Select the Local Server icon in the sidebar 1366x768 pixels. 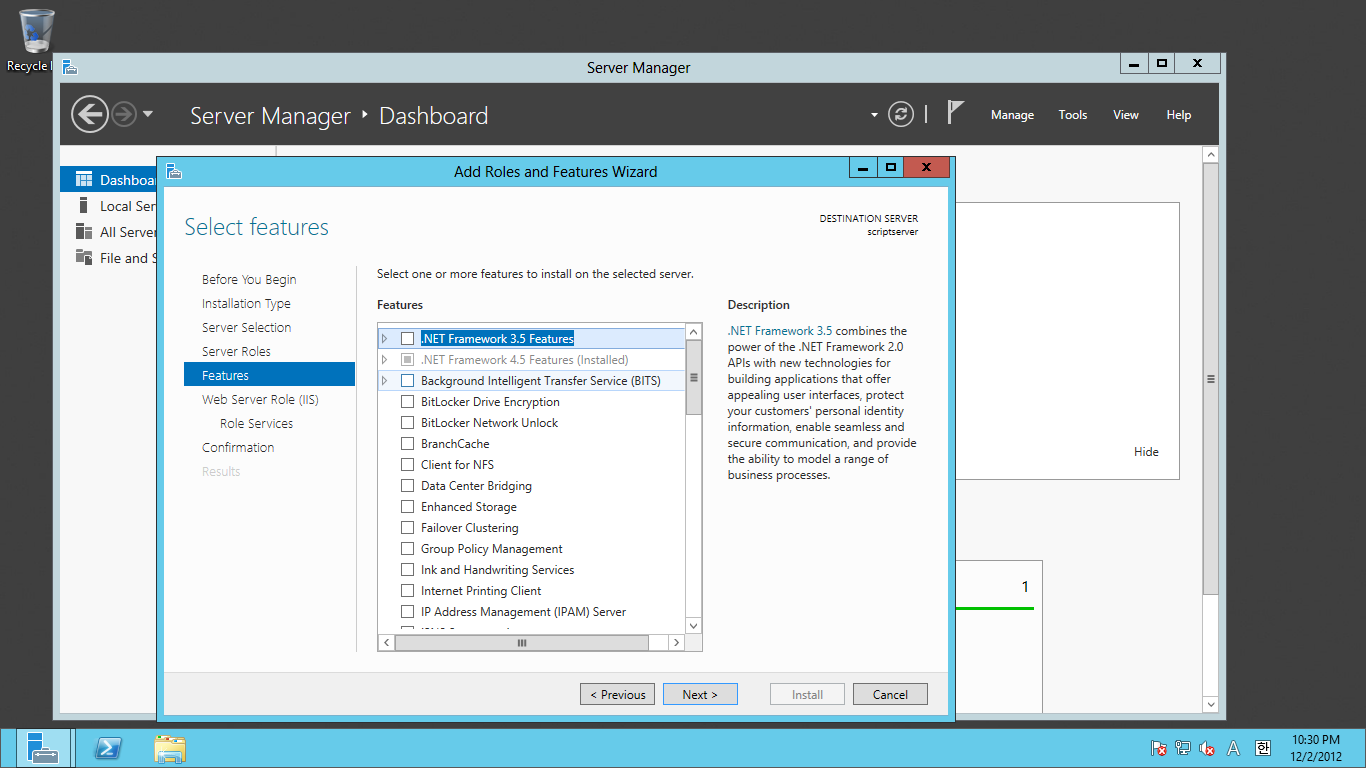[x=84, y=206]
